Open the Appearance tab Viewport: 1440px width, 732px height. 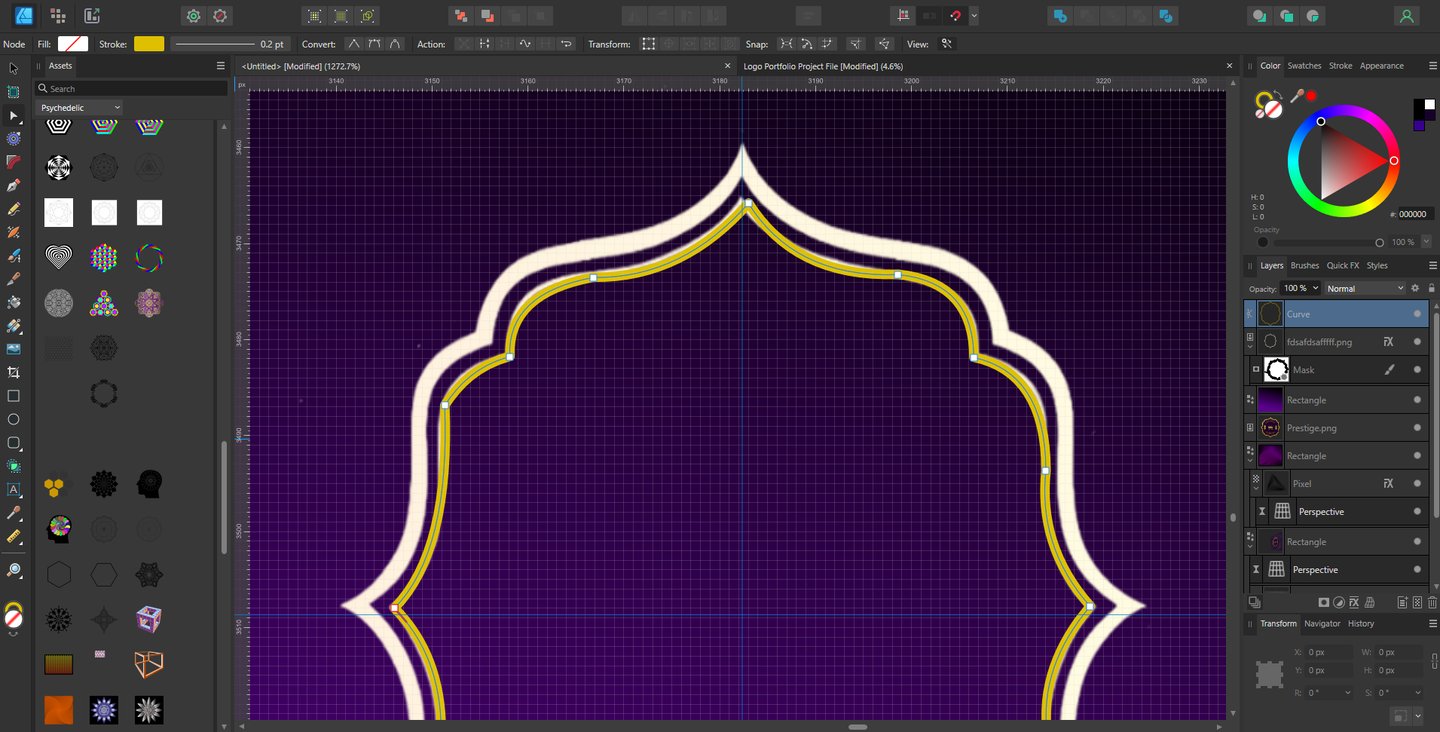(1381, 66)
